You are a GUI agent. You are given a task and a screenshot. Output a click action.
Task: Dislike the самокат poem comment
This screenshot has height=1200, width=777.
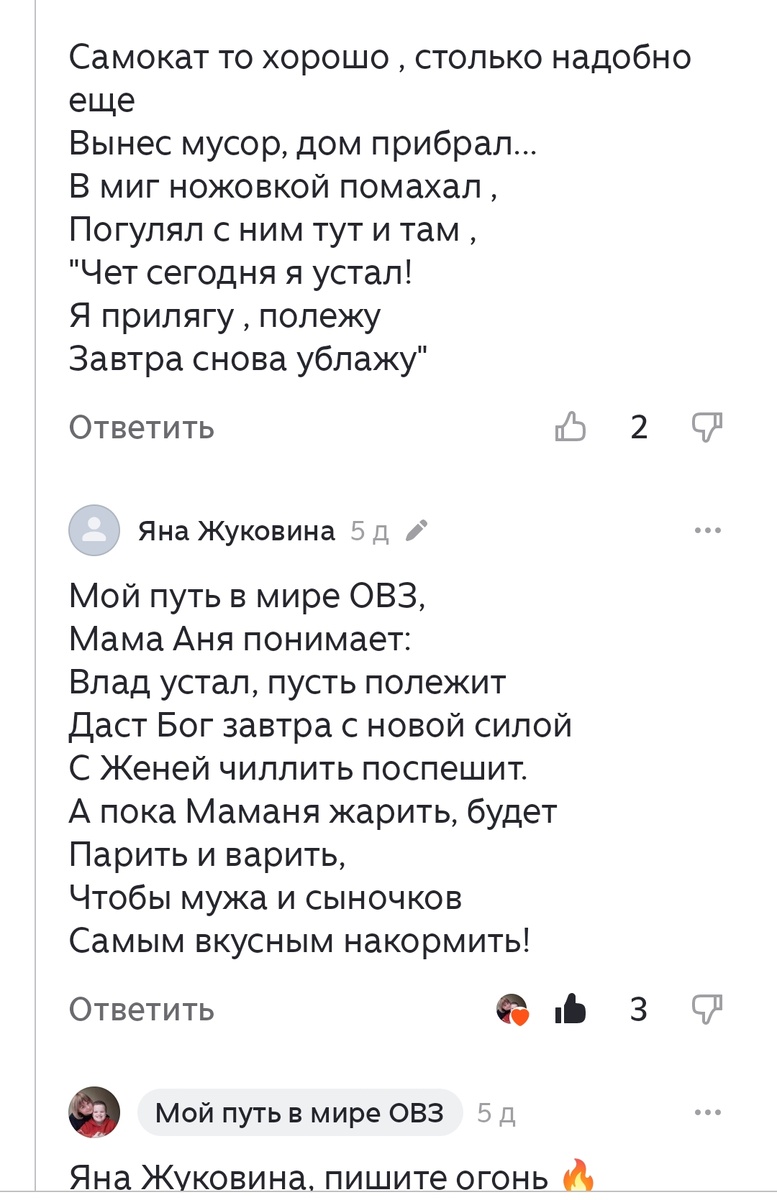click(706, 427)
